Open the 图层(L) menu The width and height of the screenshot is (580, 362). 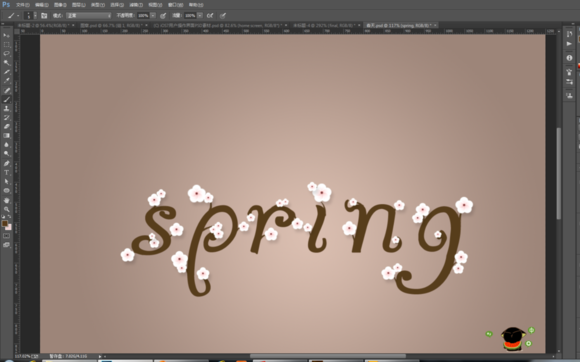click(x=78, y=5)
